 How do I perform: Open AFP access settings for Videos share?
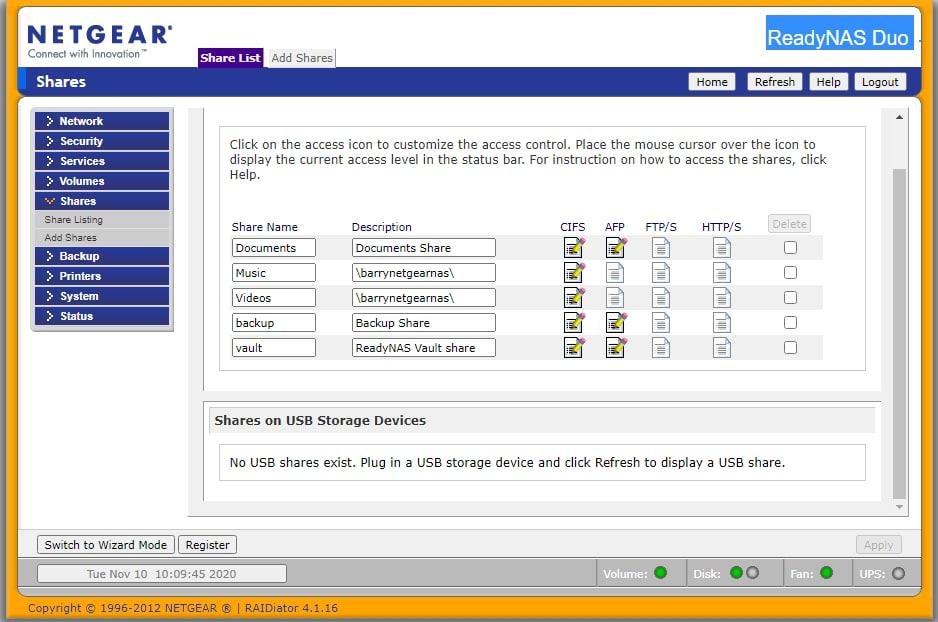tap(615, 298)
